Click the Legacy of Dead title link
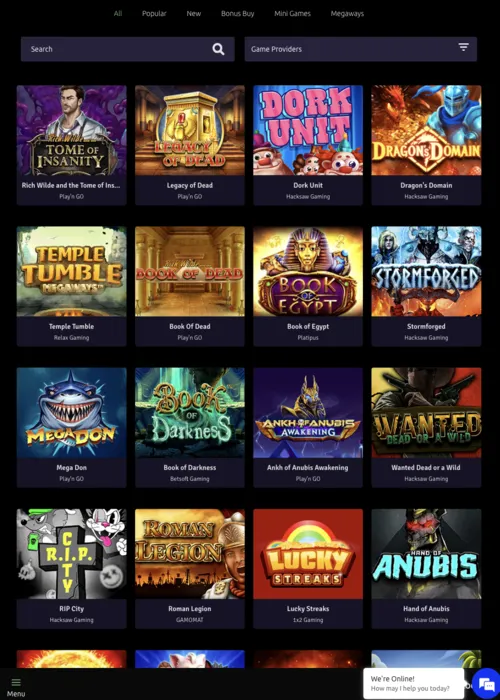Screen dimensions: 500x700 [190, 185]
